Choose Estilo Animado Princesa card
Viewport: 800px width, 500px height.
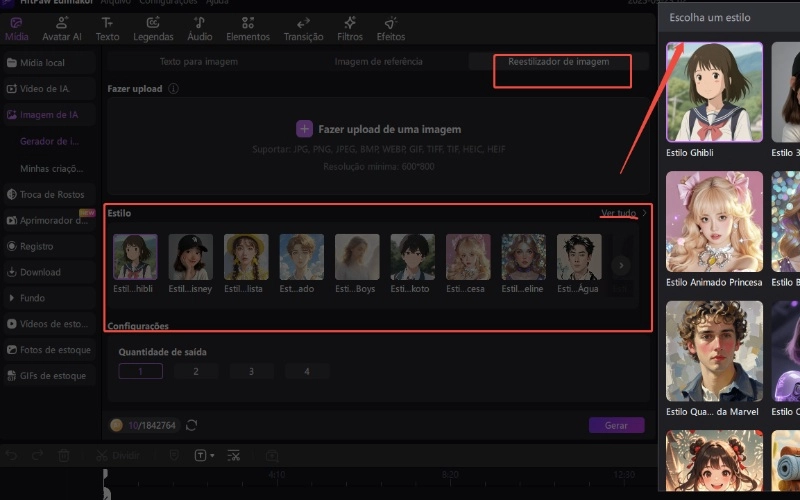pos(714,221)
